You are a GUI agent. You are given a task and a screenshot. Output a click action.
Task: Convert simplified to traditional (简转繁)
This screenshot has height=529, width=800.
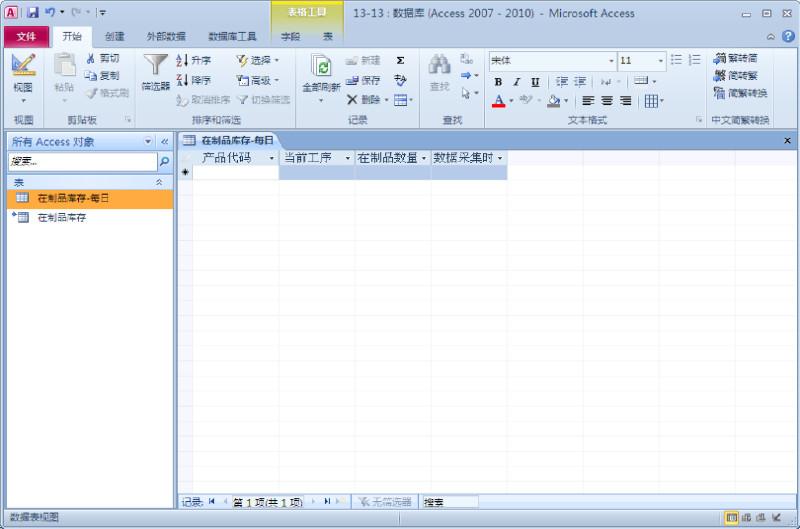click(736, 75)
